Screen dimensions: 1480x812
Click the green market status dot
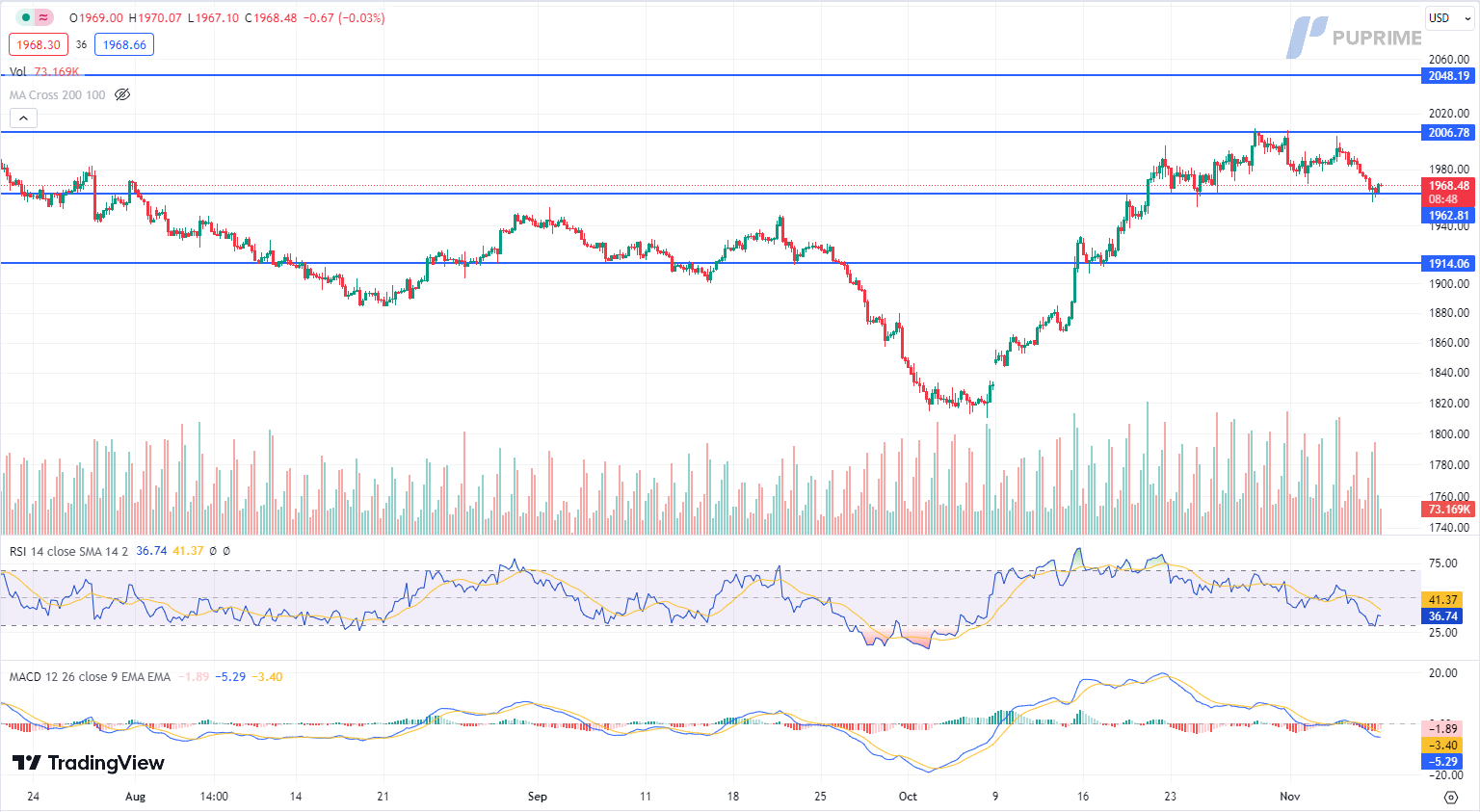point(26,17)
